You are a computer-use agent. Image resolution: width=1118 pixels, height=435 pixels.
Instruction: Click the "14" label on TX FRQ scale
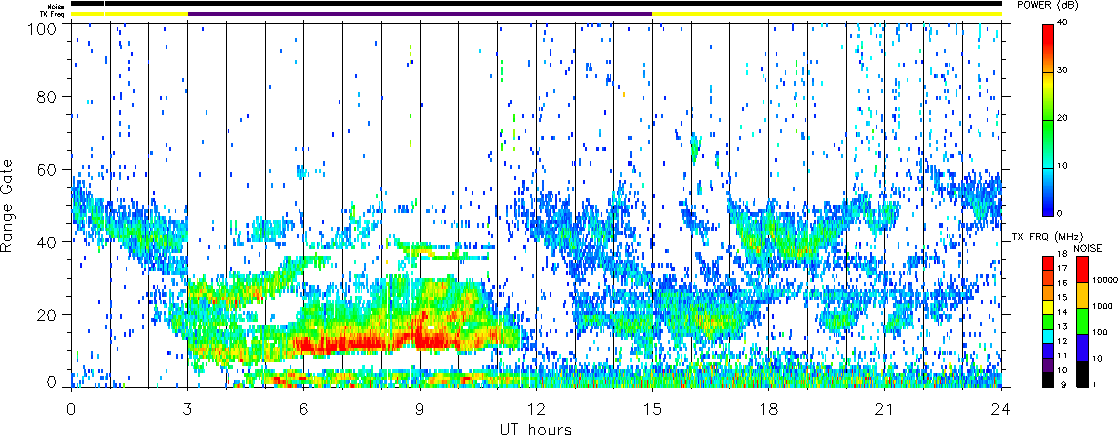click(x=1062, y=312)
